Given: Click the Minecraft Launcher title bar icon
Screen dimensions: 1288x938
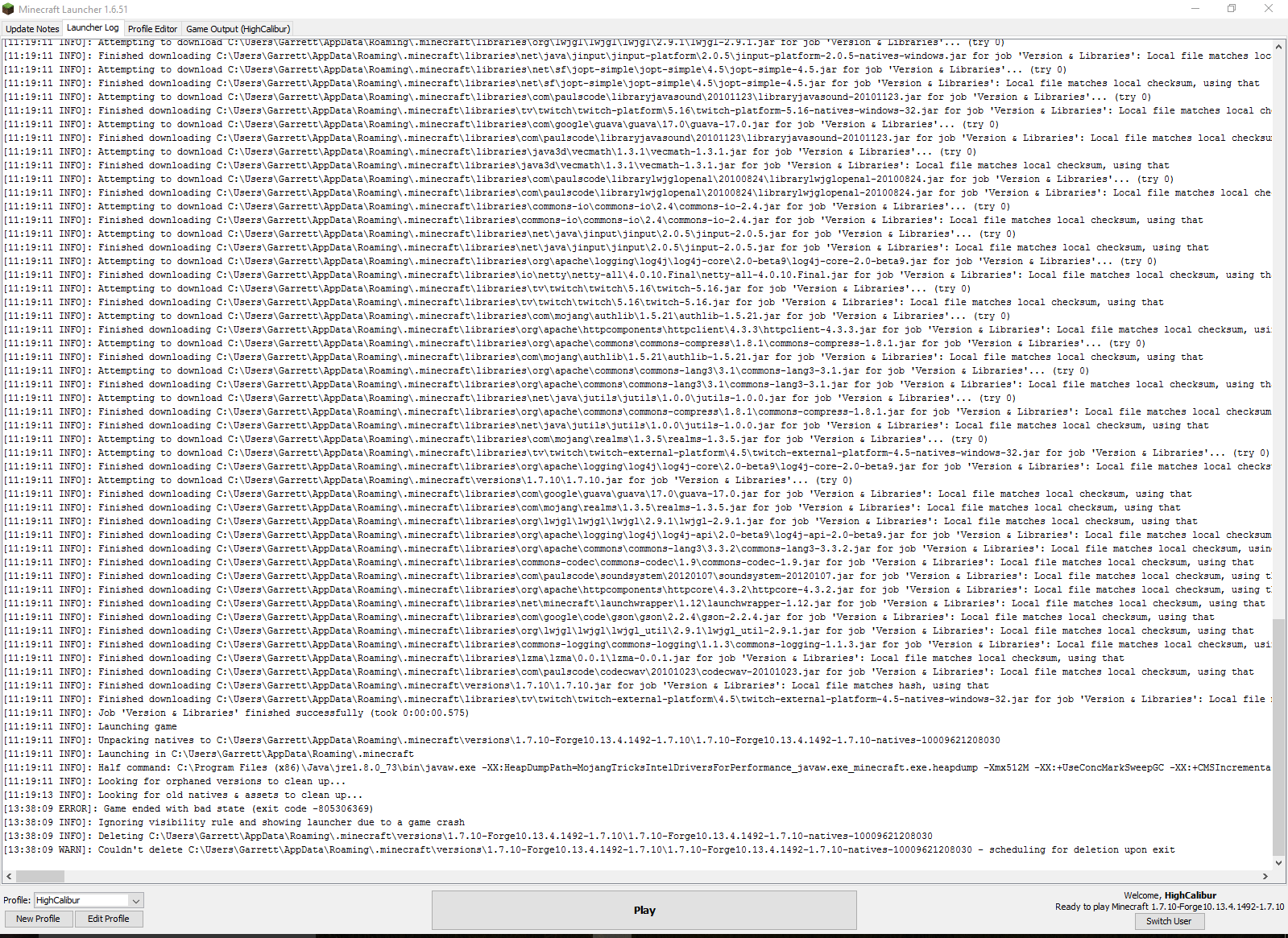Looking at the screenshot, I should pos(9,9).
